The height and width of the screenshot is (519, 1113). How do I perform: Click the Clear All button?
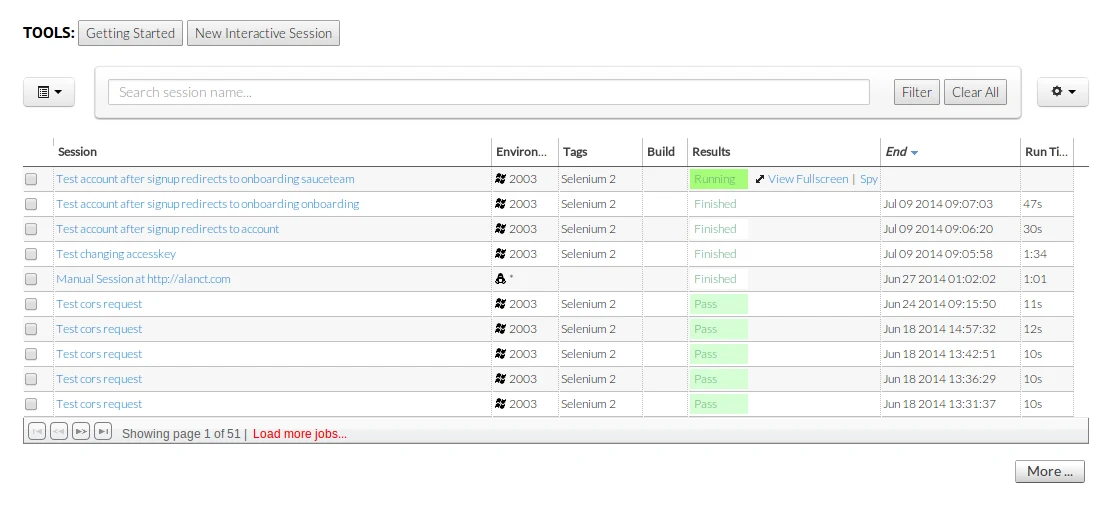click(975, 92)
